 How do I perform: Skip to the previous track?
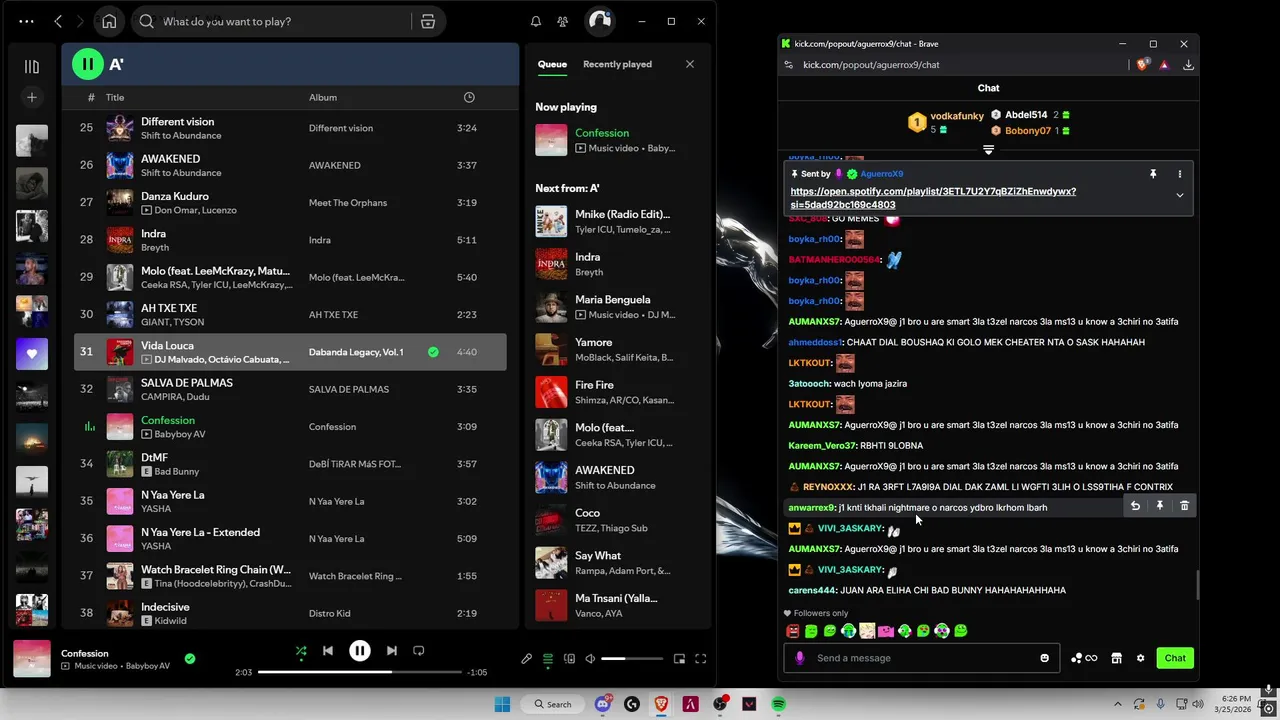328,651
